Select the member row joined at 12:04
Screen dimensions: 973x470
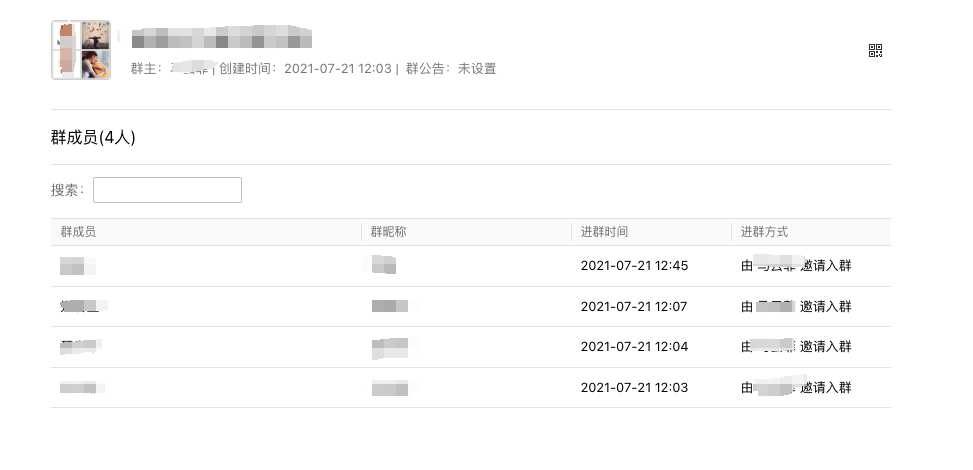[x=470, y=347]
